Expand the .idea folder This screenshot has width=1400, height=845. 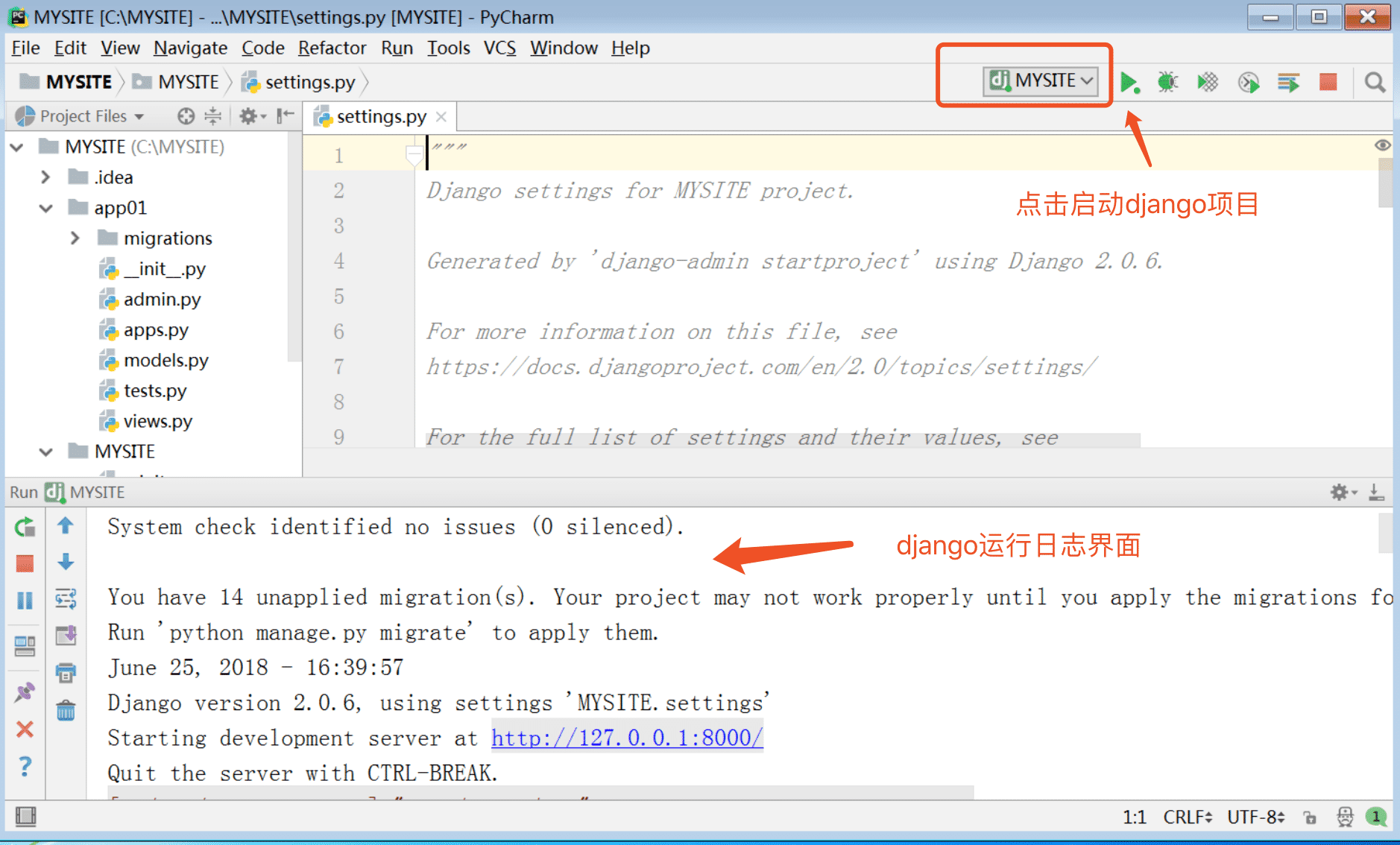point(46,177)
